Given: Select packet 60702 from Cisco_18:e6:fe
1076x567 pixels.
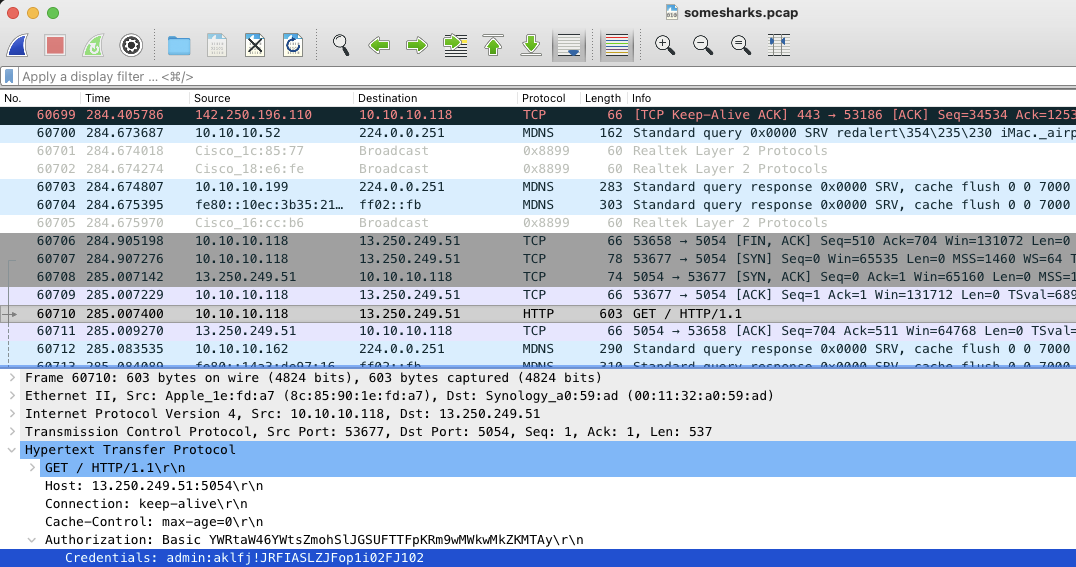Looking at the screenshot, I should (538, 169).
